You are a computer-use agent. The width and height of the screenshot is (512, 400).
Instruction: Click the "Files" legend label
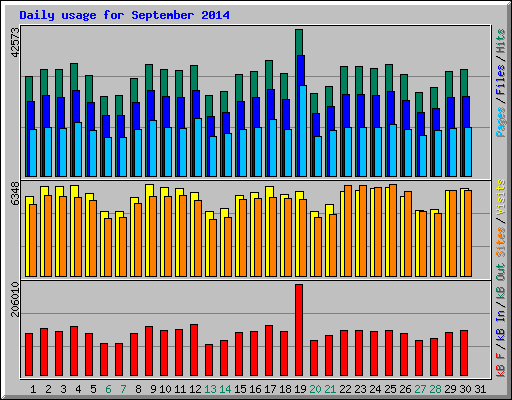coord(501,80)
